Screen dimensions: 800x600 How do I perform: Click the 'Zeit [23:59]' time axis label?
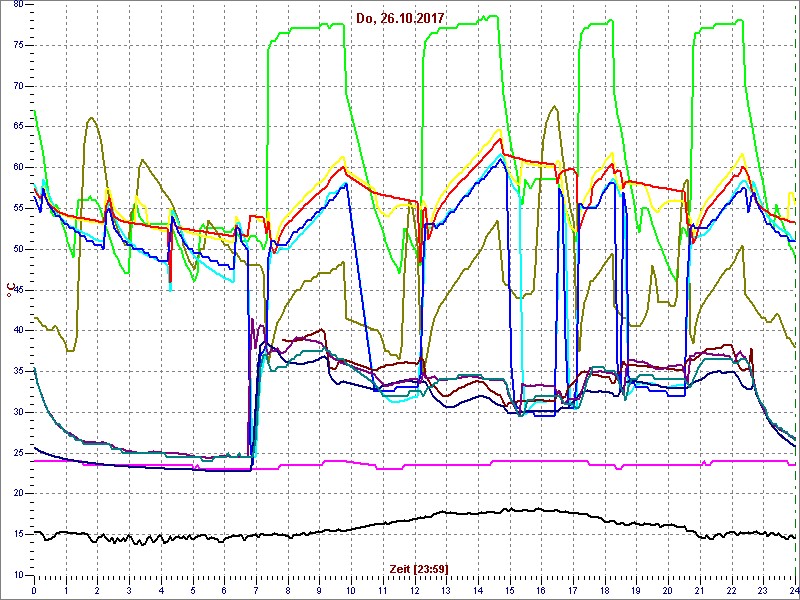tap(419, 569)
